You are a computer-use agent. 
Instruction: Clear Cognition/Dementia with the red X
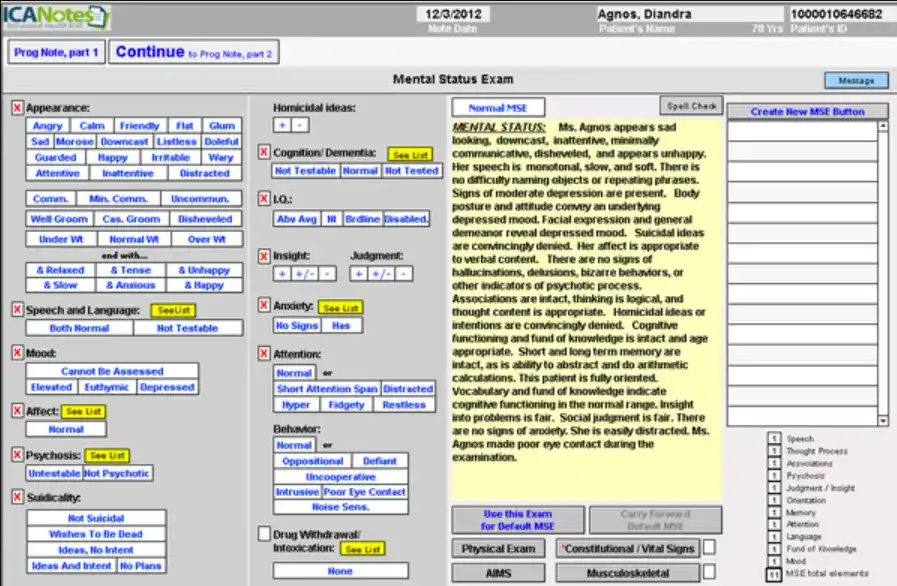pyautogui.click(x=265, y=152)
